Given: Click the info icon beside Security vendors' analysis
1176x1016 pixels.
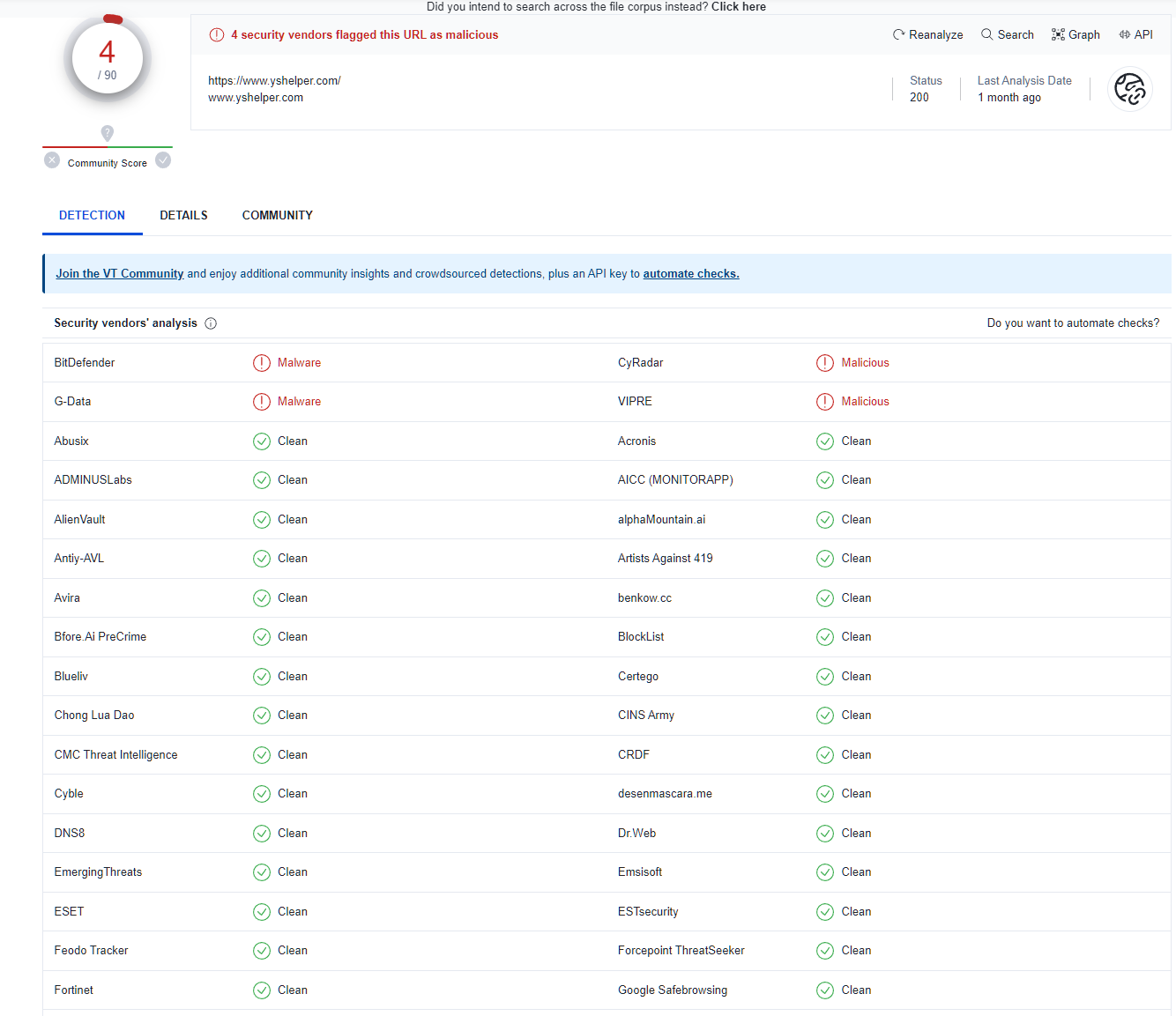Looking at the screenshot, I should pos(211,323).
